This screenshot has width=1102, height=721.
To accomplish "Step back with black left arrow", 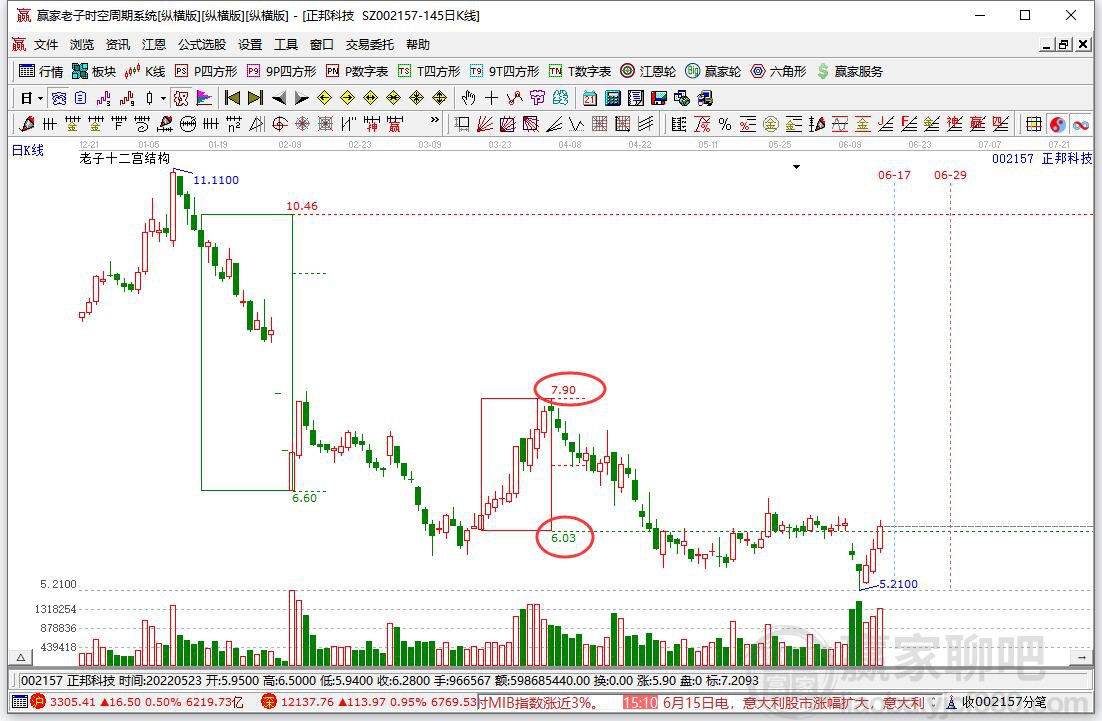I will pos(278,98).
